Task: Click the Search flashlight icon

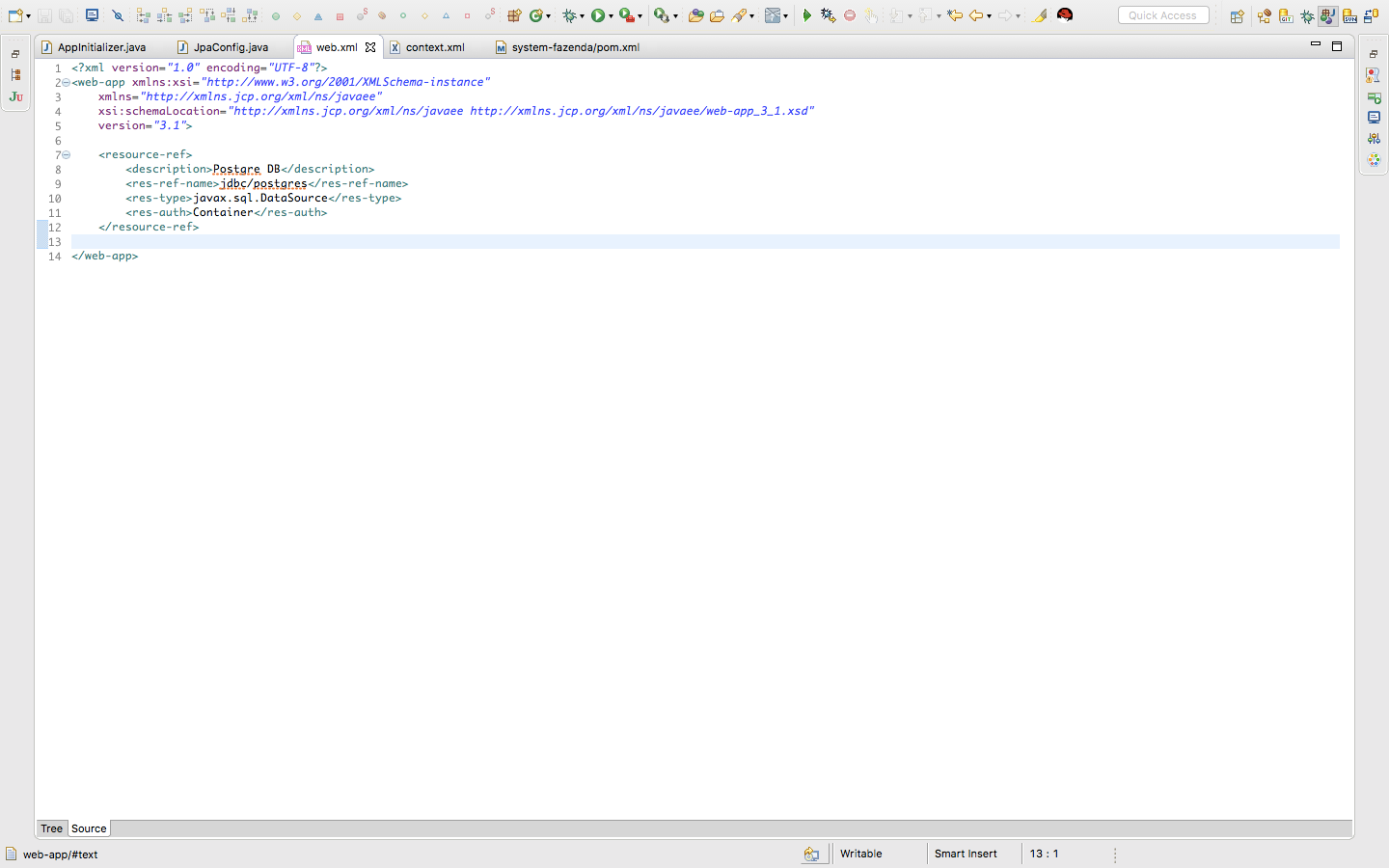Action: click(739, 15)
